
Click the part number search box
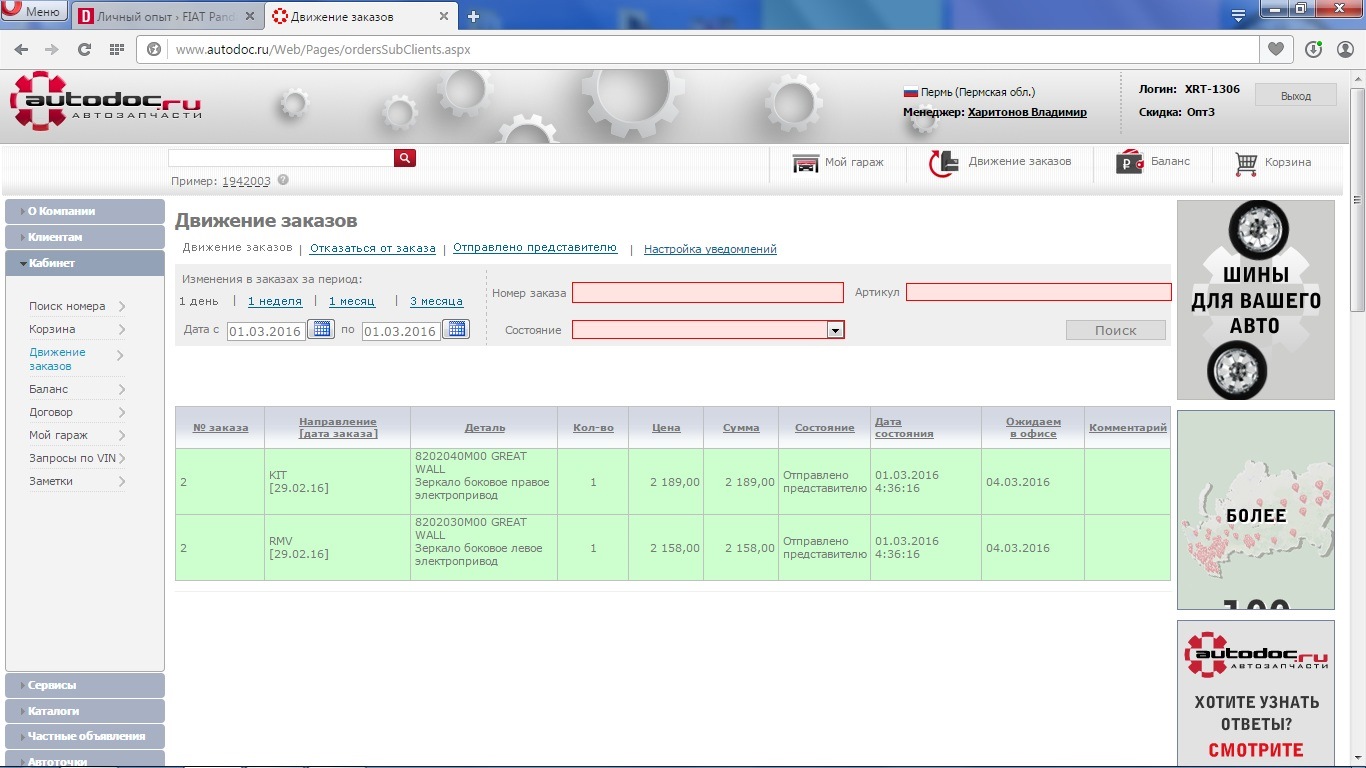pyautogui.click(x=281, y=158)
